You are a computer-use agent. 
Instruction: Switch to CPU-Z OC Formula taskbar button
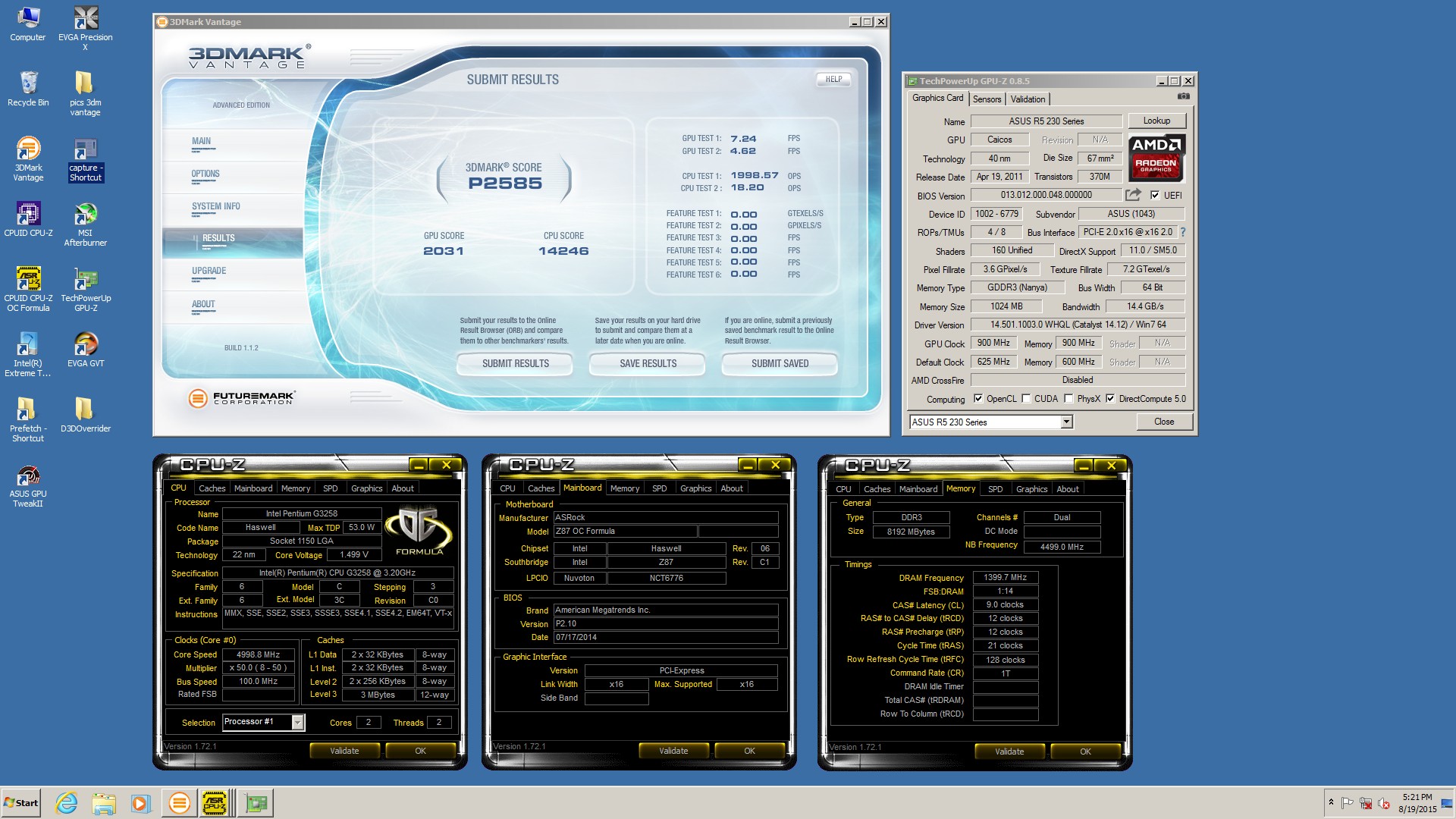click(215, 803)
